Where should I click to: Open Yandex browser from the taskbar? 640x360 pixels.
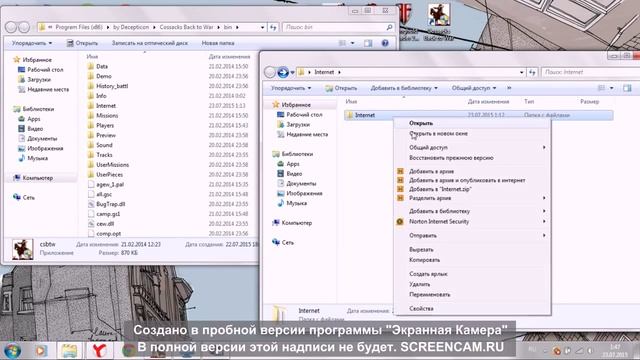coord(99,350)
